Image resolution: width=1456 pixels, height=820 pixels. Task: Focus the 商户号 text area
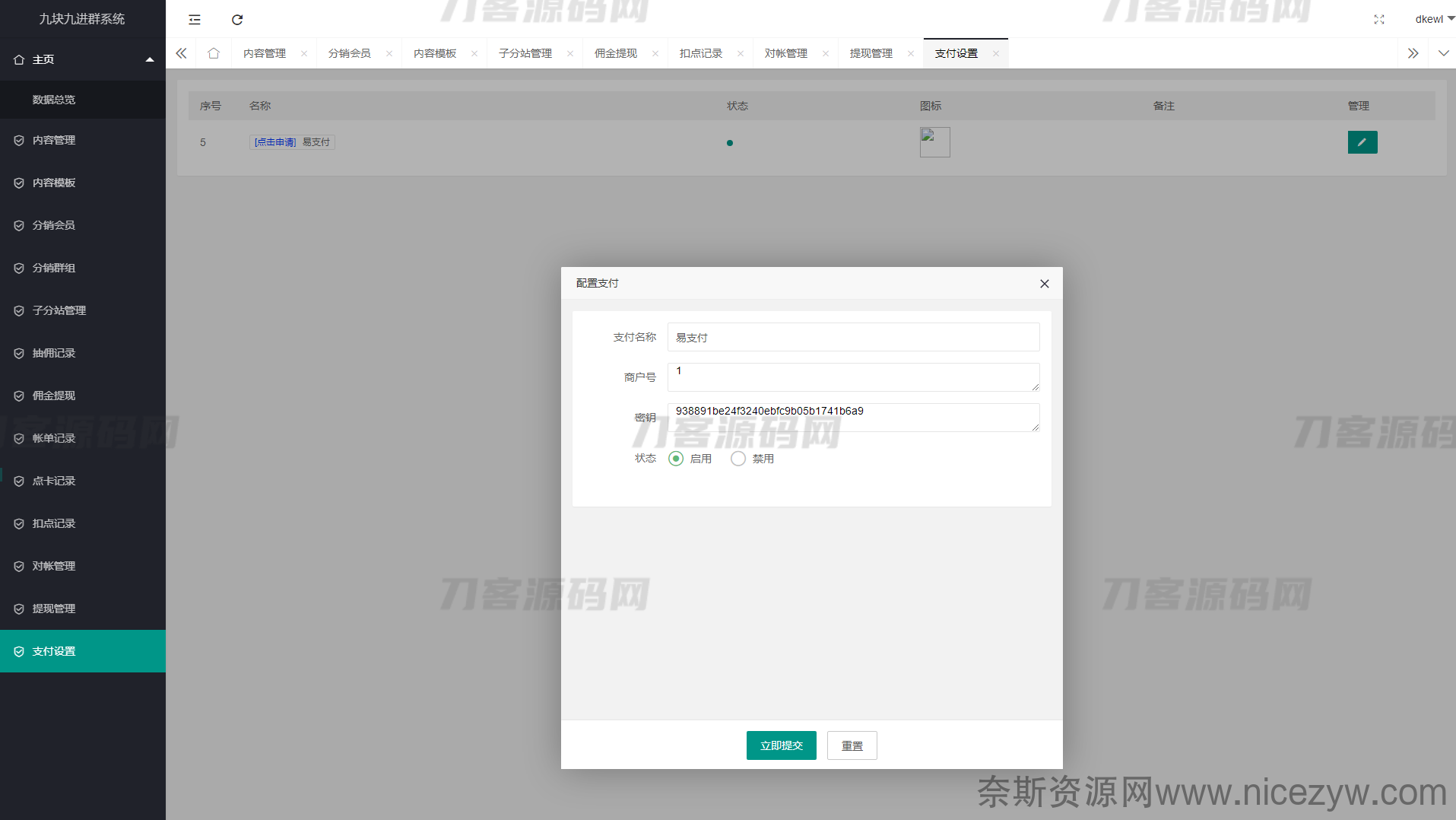click(x=853, y=377)
